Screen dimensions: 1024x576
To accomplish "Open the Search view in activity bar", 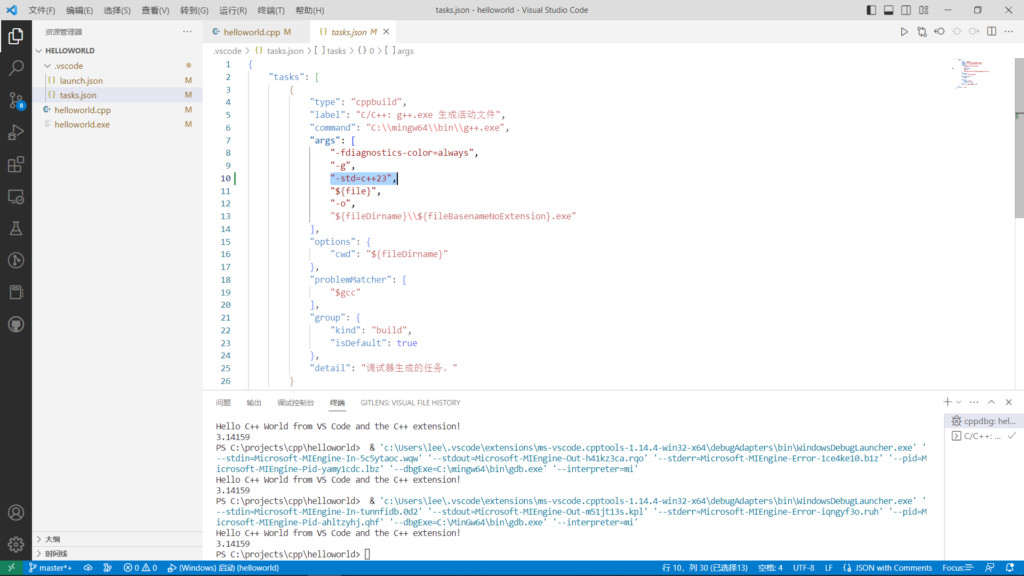I will (x=16, y=69).
